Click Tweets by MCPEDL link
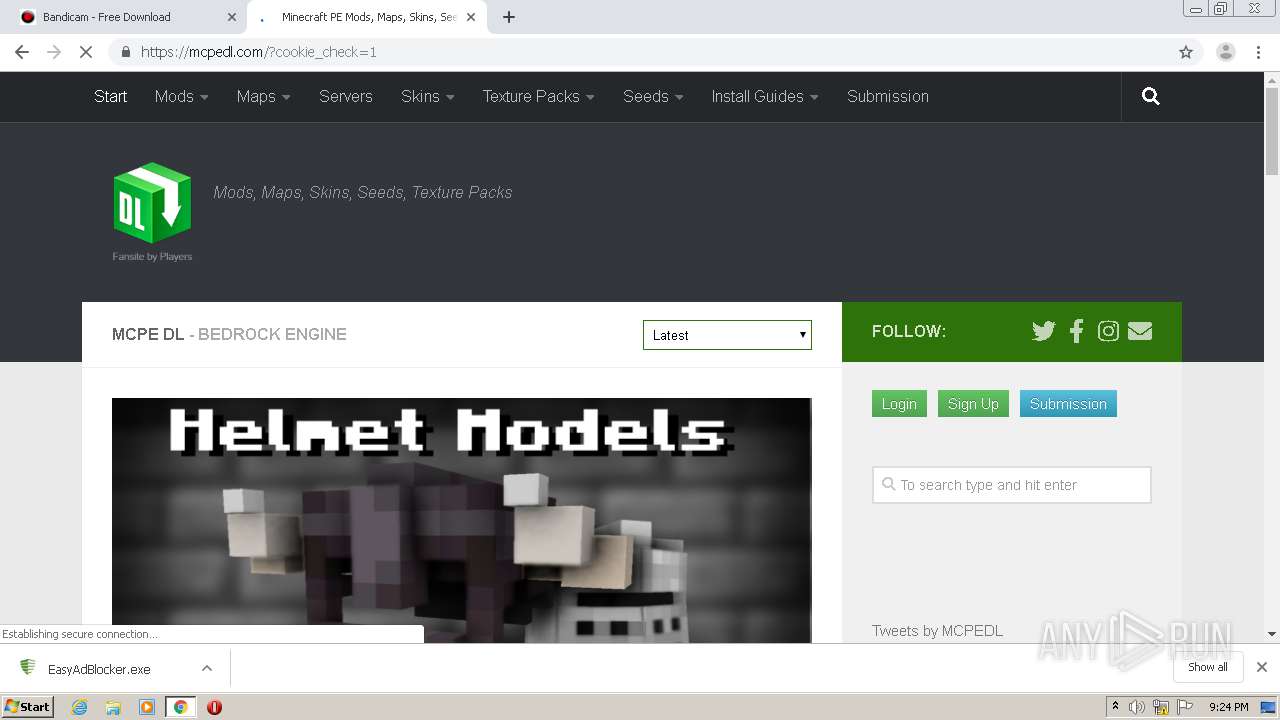This screenshot has height=720, width=1280. pos(937,631)
